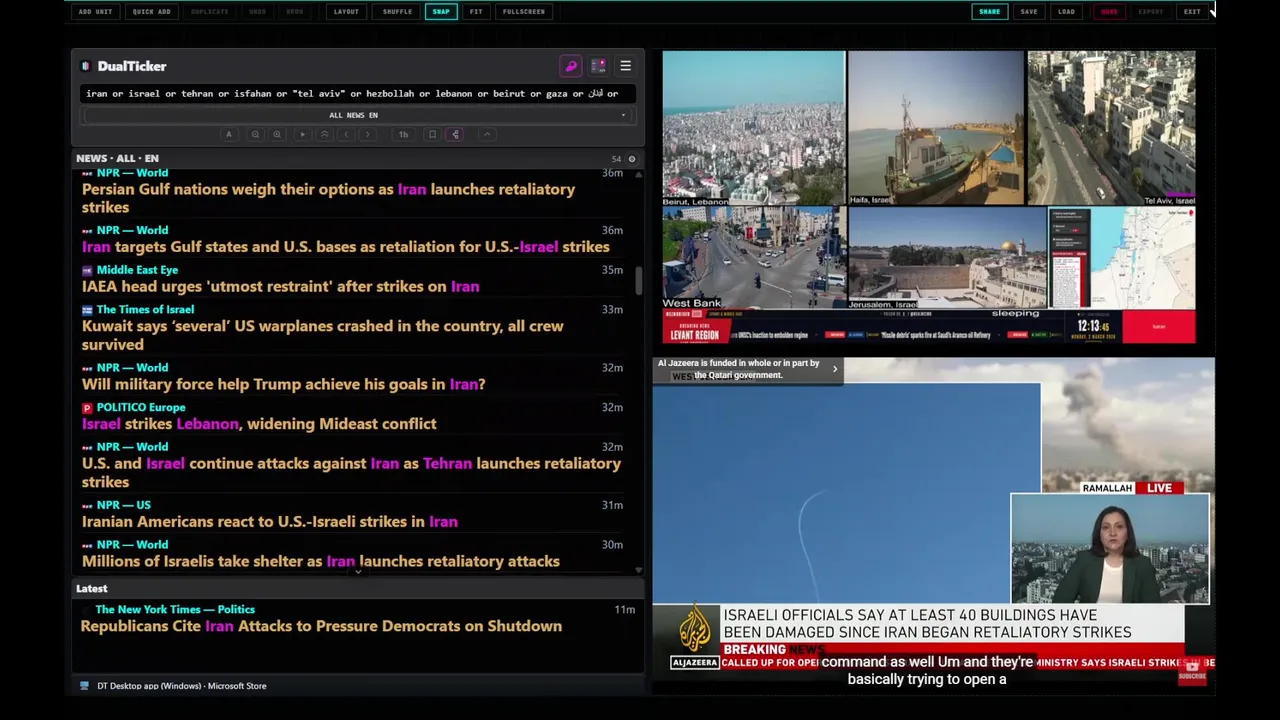1280x720 pixels.
Task: Open the DualTicker hamburger menu
Action: click(x=625, y=66)
